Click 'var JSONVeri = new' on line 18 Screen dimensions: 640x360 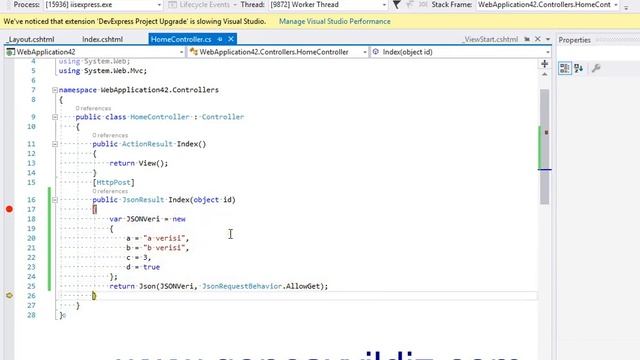coord(147,219)
